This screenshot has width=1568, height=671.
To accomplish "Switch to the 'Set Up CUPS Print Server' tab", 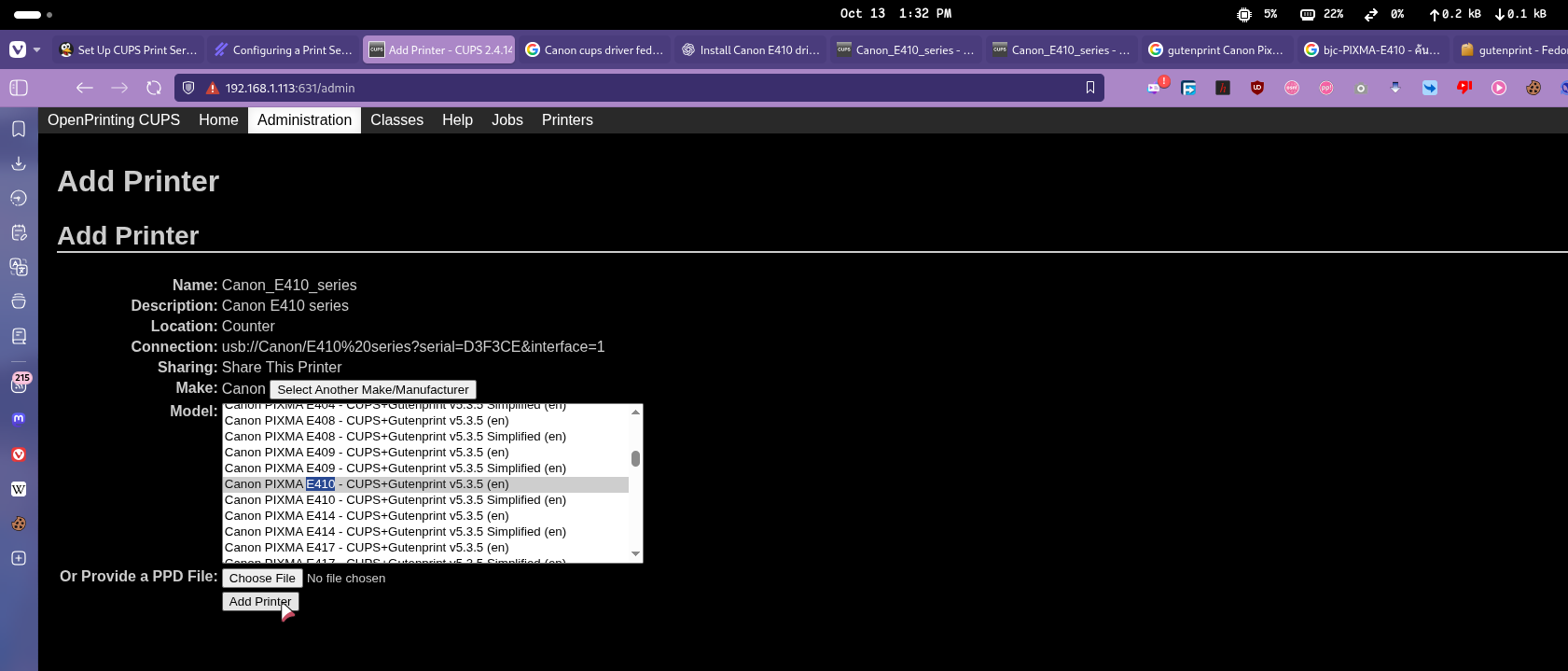I will (128, 50).
